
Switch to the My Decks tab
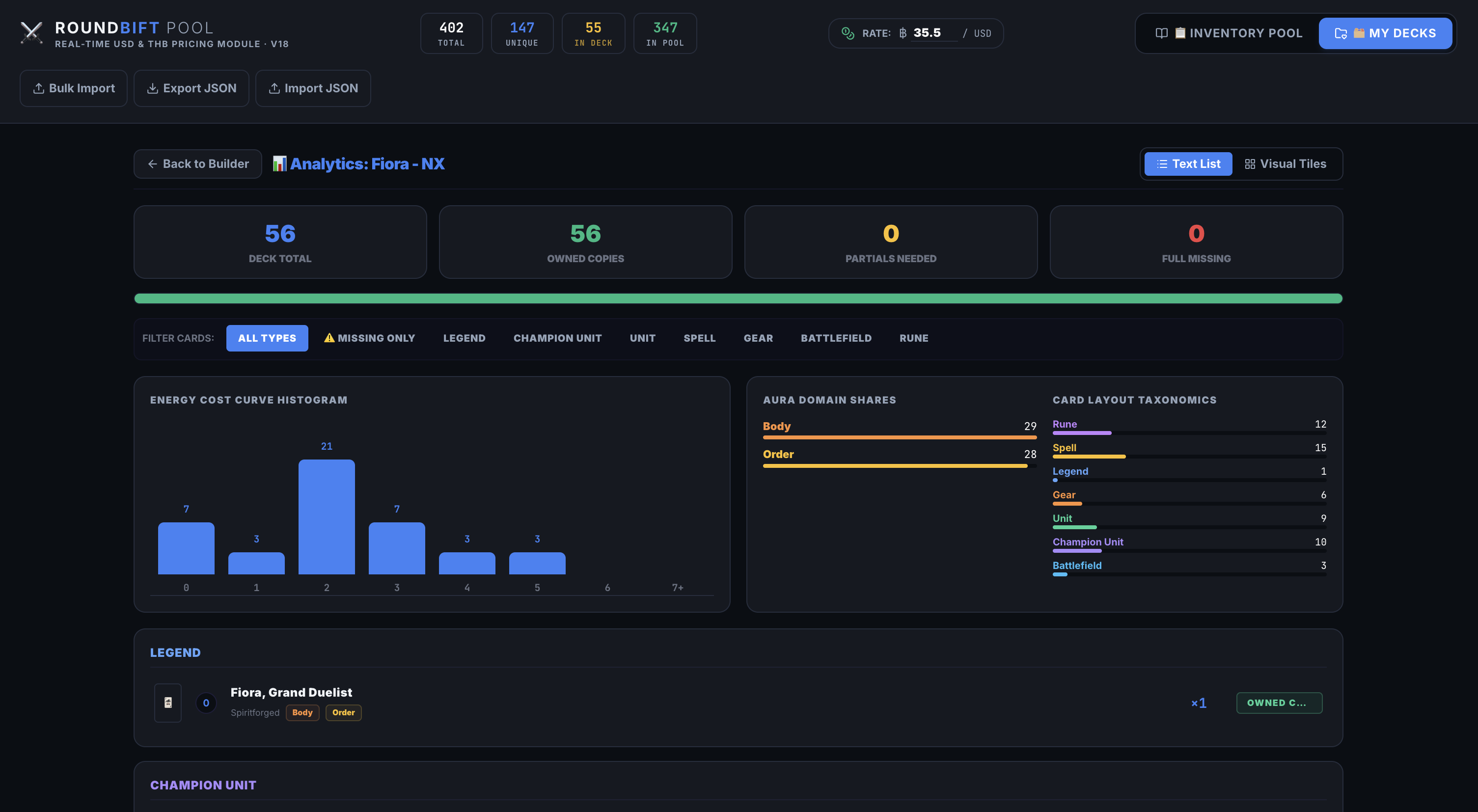pyautogui.click(x=1385, y=33)
